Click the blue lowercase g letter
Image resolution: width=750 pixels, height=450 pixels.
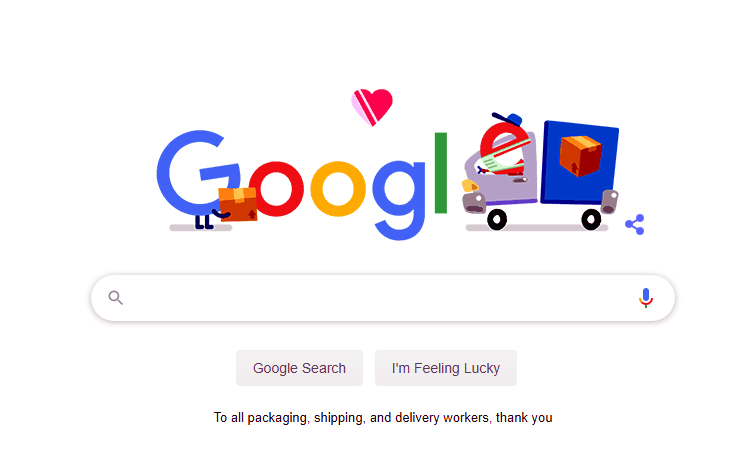point(399,200)
